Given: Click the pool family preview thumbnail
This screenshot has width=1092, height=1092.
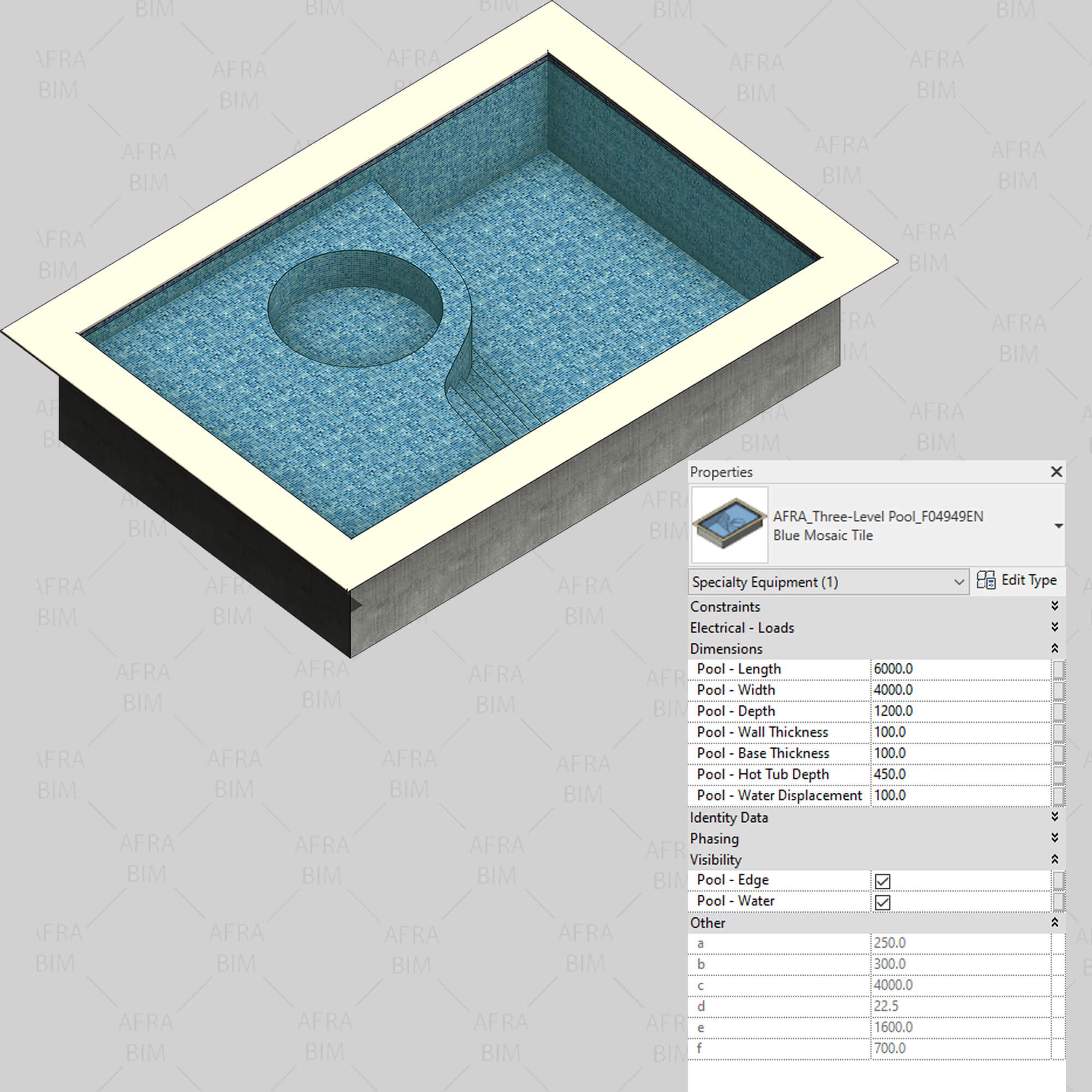Looking at the screenshot, I should (x=729, y=525).
